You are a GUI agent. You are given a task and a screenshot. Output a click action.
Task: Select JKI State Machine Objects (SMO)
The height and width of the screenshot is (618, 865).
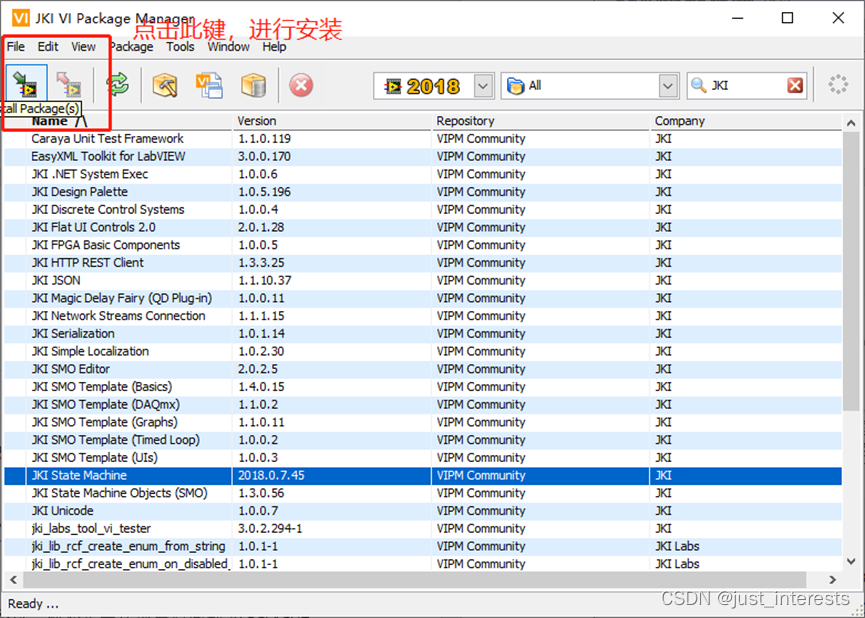click(423, 493)
